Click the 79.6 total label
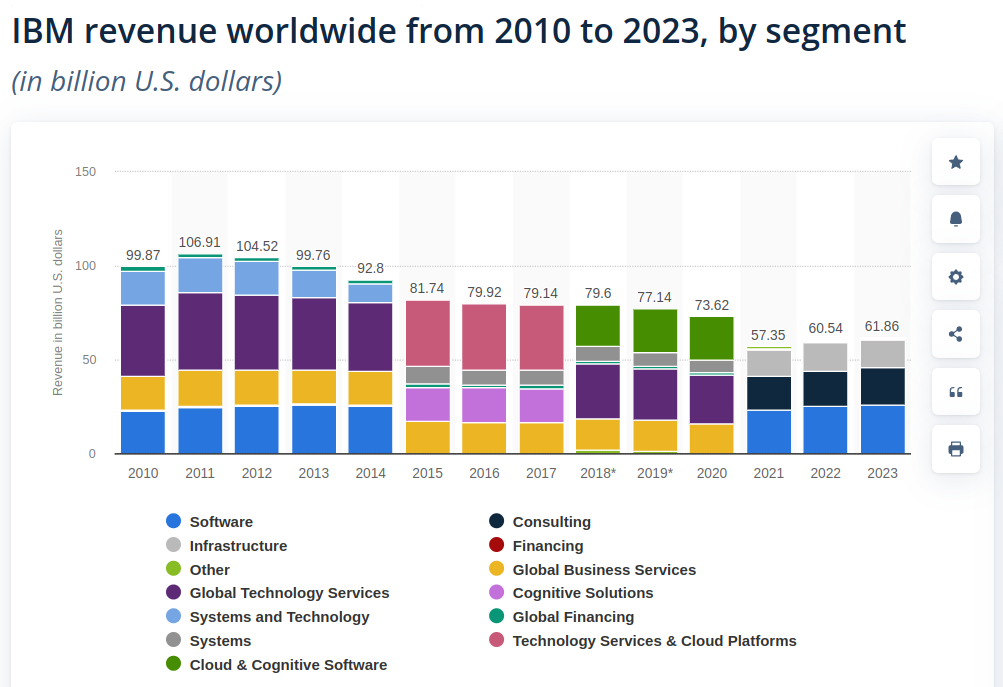Viewport: 1003px width, 687px height. pos(597,293)
